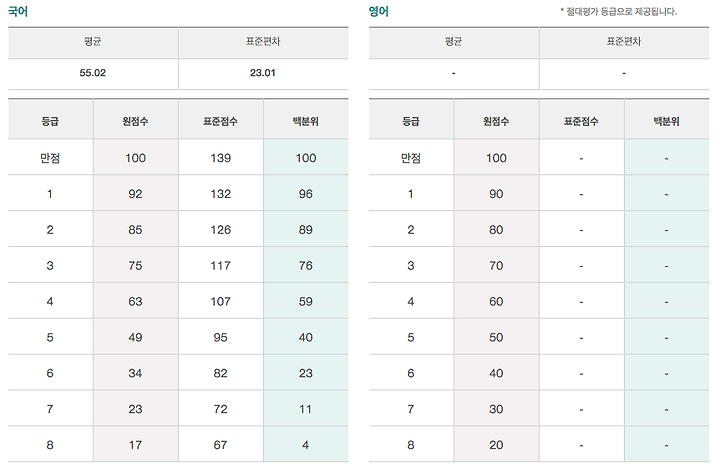720x468 pixels.
Task: Select 국어 grade 2 원점수 85
Action: tap(135, 230)
